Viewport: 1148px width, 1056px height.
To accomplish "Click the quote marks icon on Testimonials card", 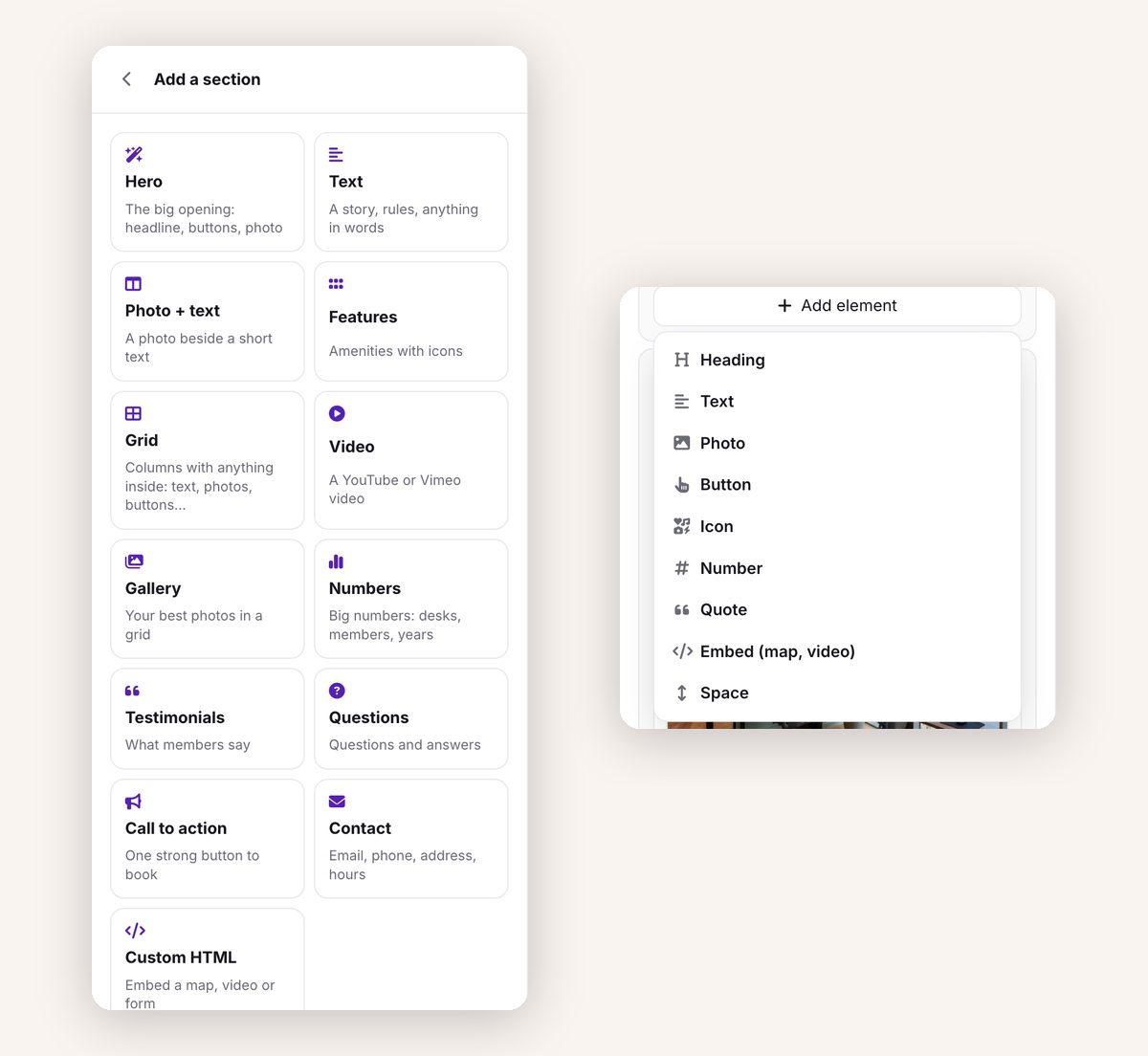I will [x=132, y=691].
